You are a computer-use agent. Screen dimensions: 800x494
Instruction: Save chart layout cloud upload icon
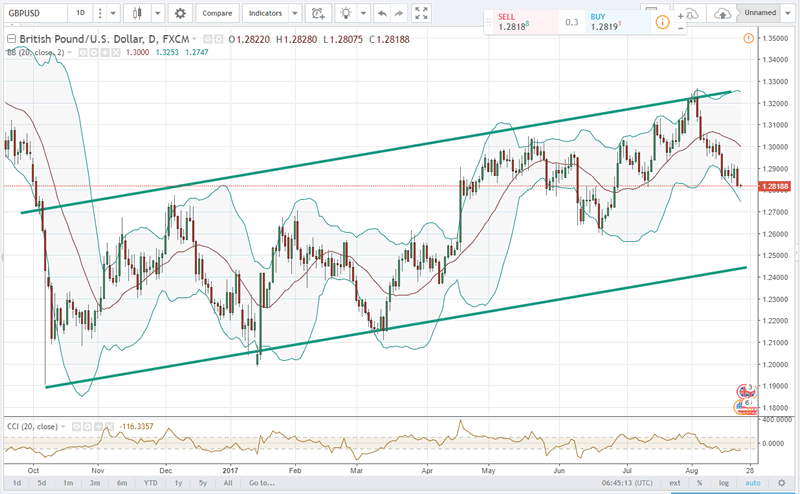[722, 14]
